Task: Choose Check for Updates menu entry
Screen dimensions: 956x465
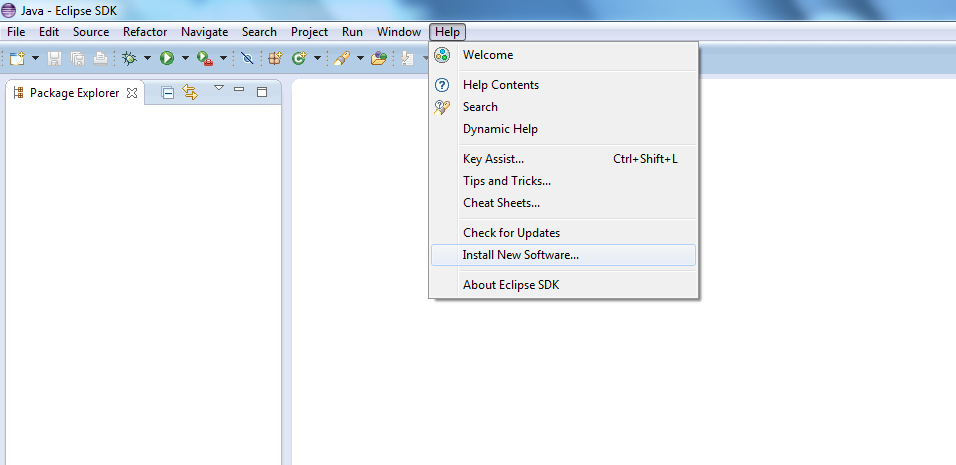Action: pyautogui.click(x=563, y=233)
